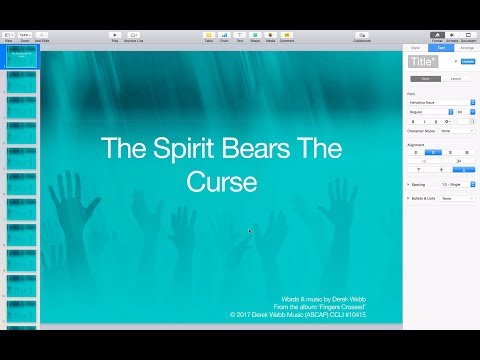
Task: Open the 1.0 - Single spacing dropdown
Action: click(x=458, y=185)
